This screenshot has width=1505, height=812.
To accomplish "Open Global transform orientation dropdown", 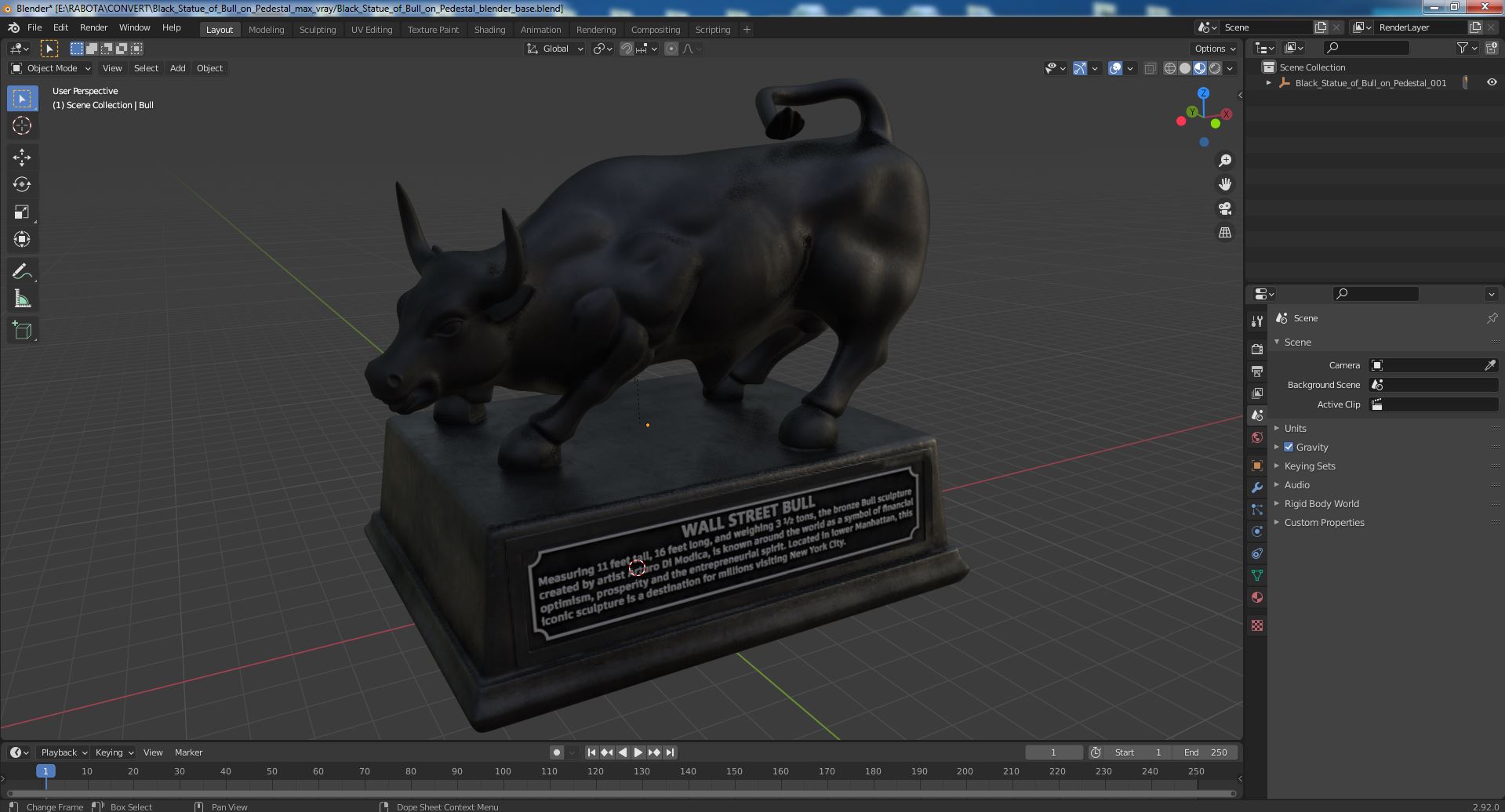I will pos(555,49).
